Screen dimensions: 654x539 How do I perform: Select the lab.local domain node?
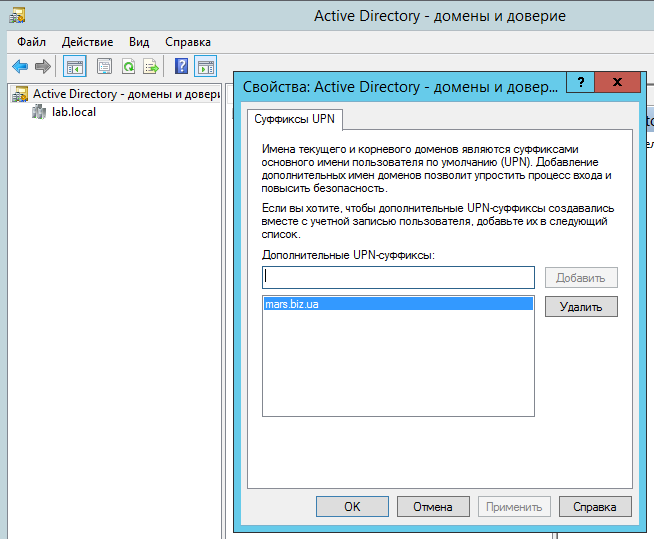point(73,112)
